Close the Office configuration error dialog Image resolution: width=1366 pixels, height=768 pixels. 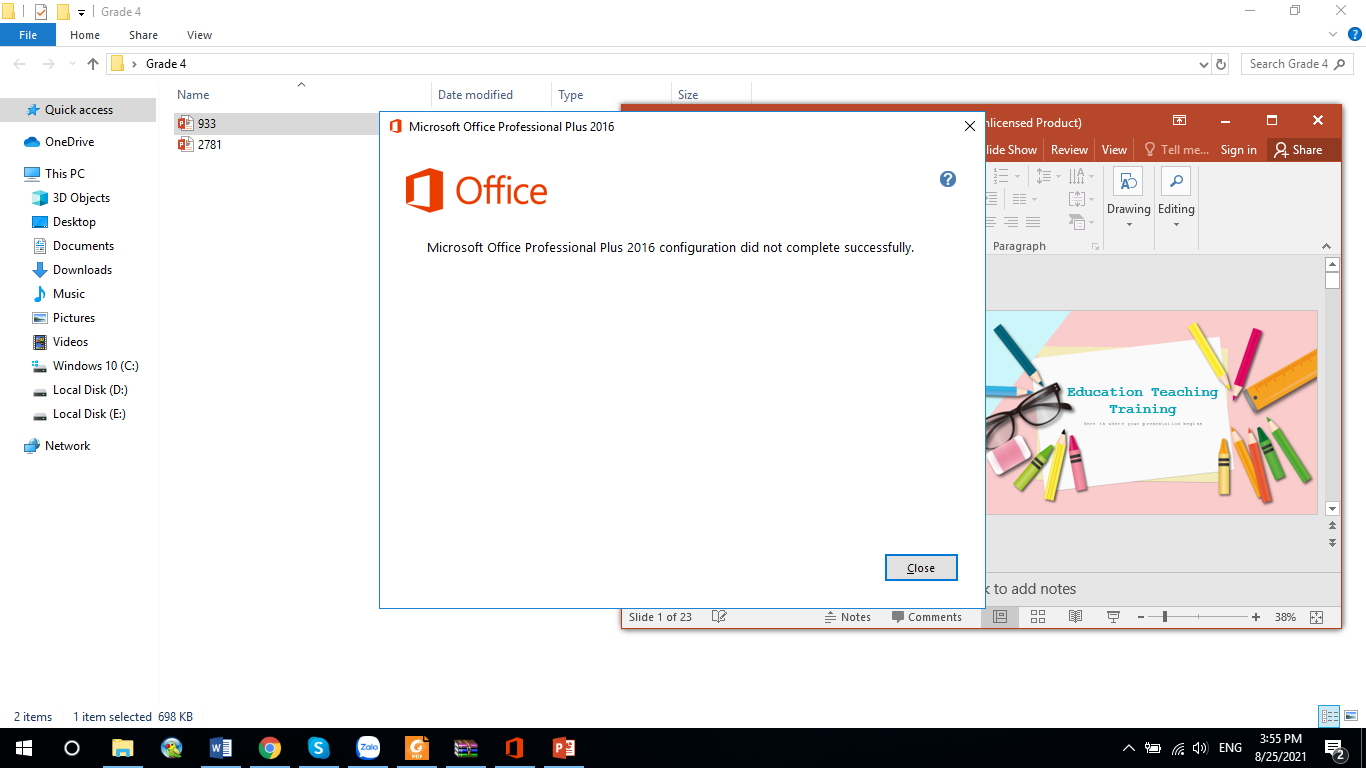[921, 568]
